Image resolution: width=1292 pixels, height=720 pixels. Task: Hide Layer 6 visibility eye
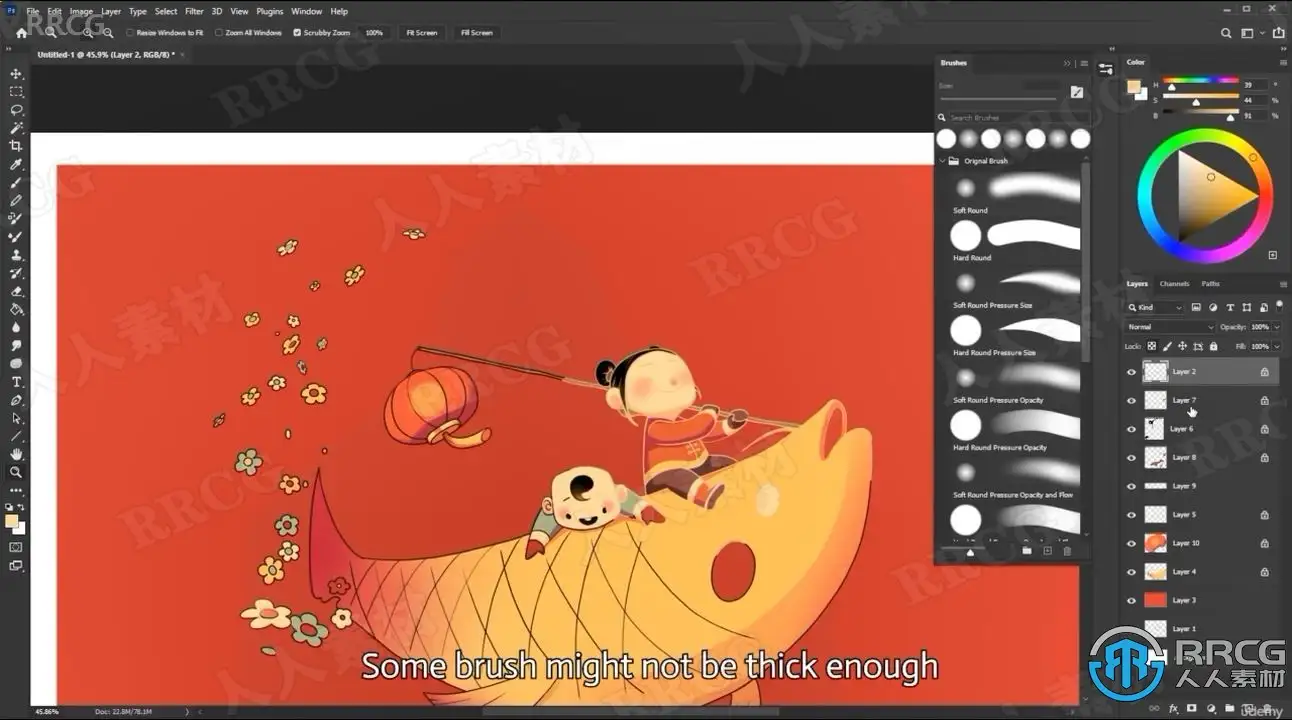pos(1132,429)
